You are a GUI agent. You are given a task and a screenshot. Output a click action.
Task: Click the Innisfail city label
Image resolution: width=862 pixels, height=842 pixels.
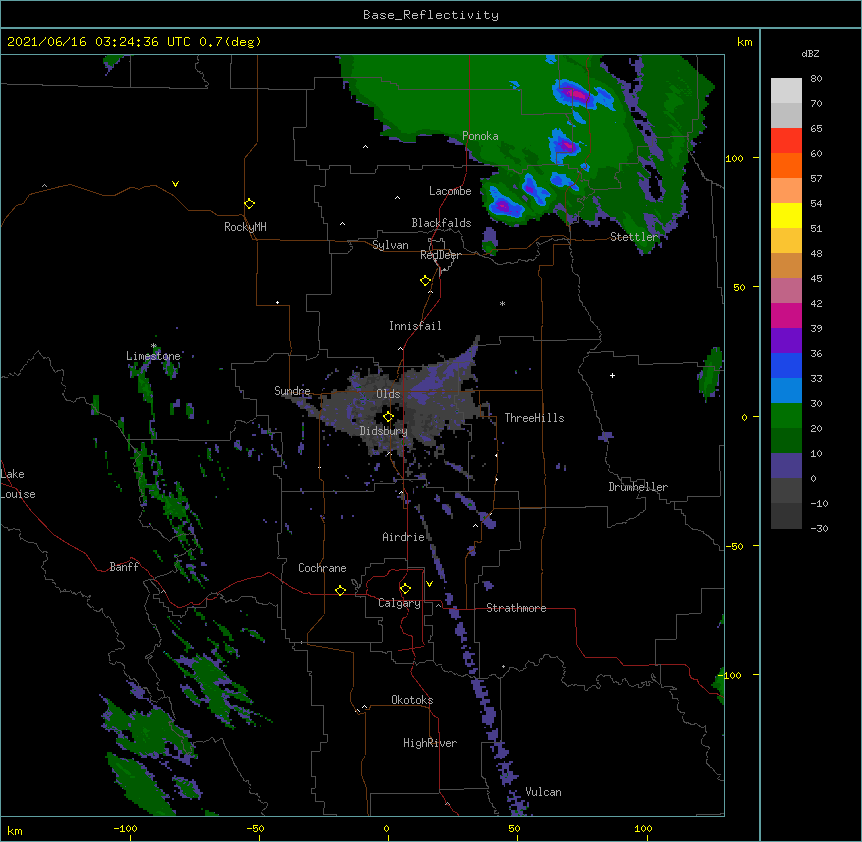415,326
